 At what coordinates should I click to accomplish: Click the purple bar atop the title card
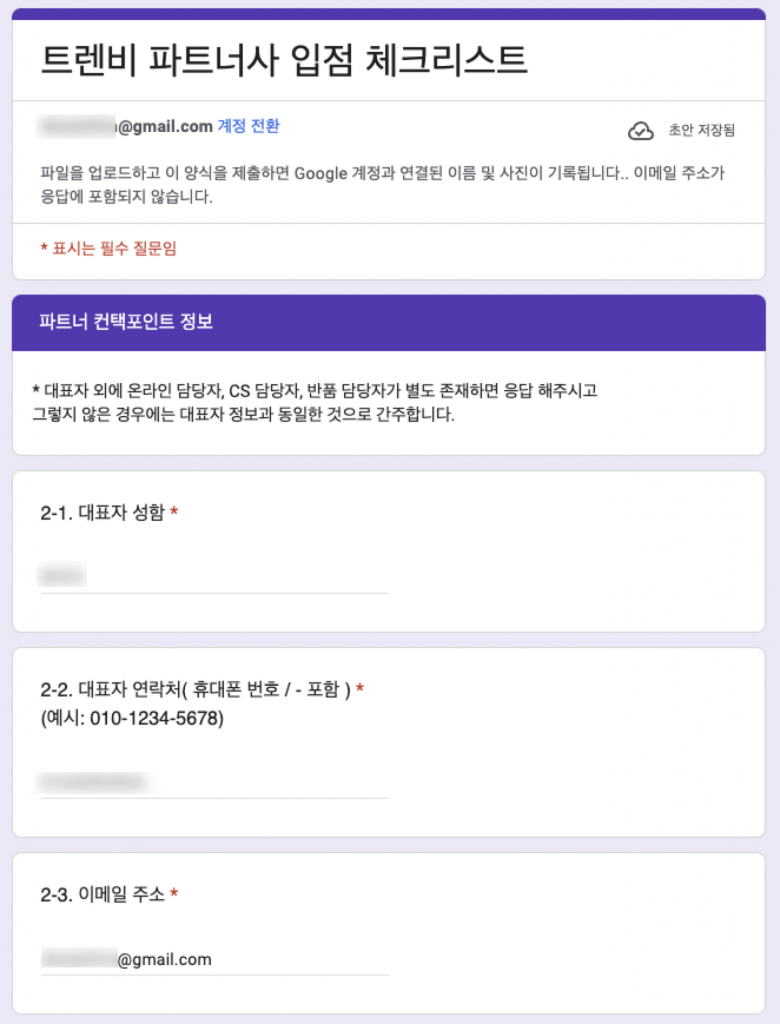389,14
